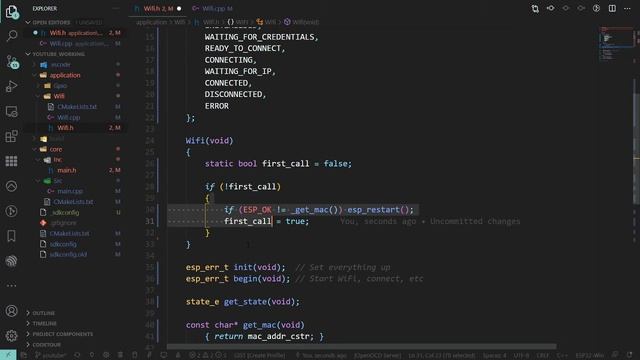Click the OpenOCD Server status item
This screenshot has height=360, width=640.
pos(377,355)
